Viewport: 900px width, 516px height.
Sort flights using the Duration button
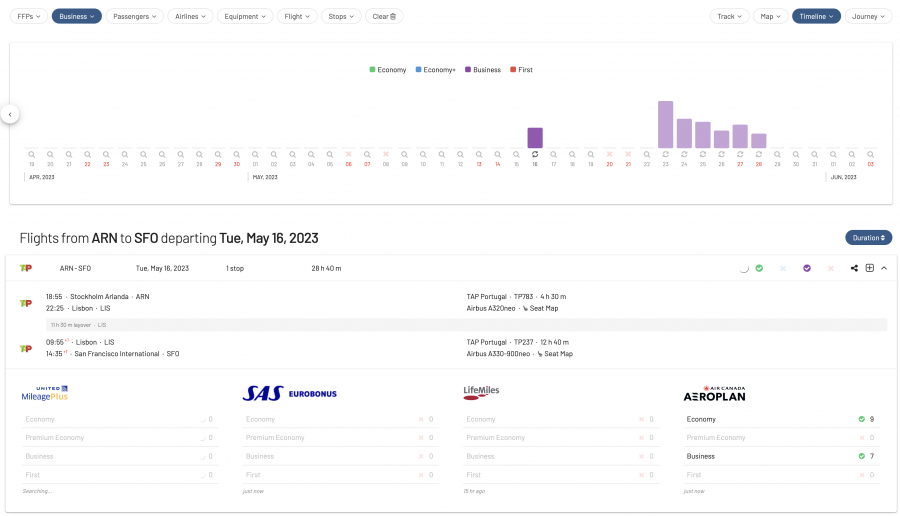click(x=868, y=238)
